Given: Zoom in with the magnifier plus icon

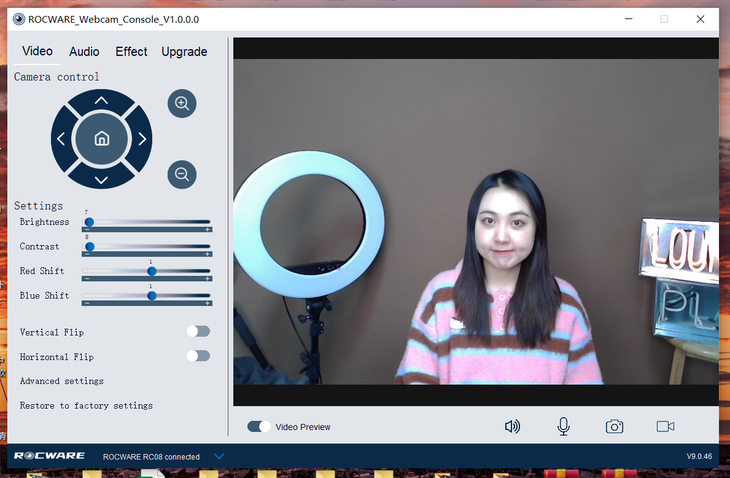Looking at the screenshot, I should 182,103.
